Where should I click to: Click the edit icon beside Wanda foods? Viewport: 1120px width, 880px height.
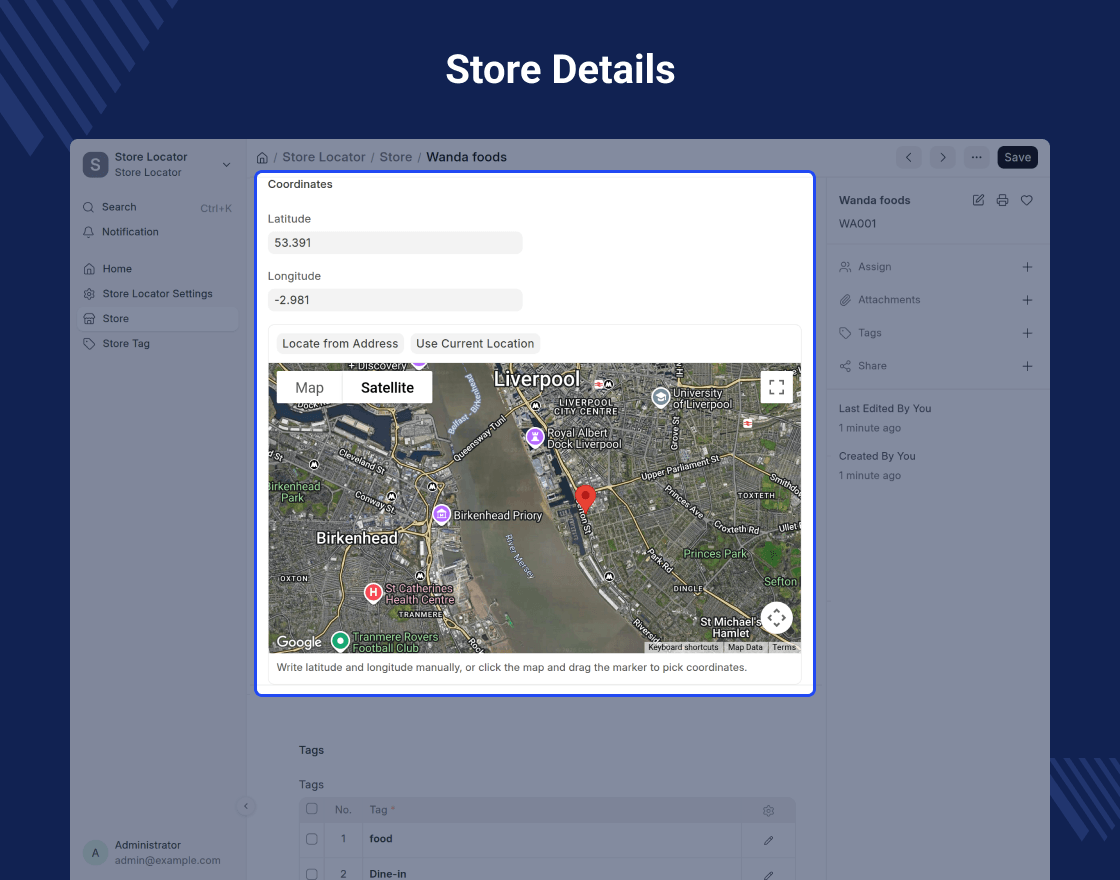tap(979, 200)
